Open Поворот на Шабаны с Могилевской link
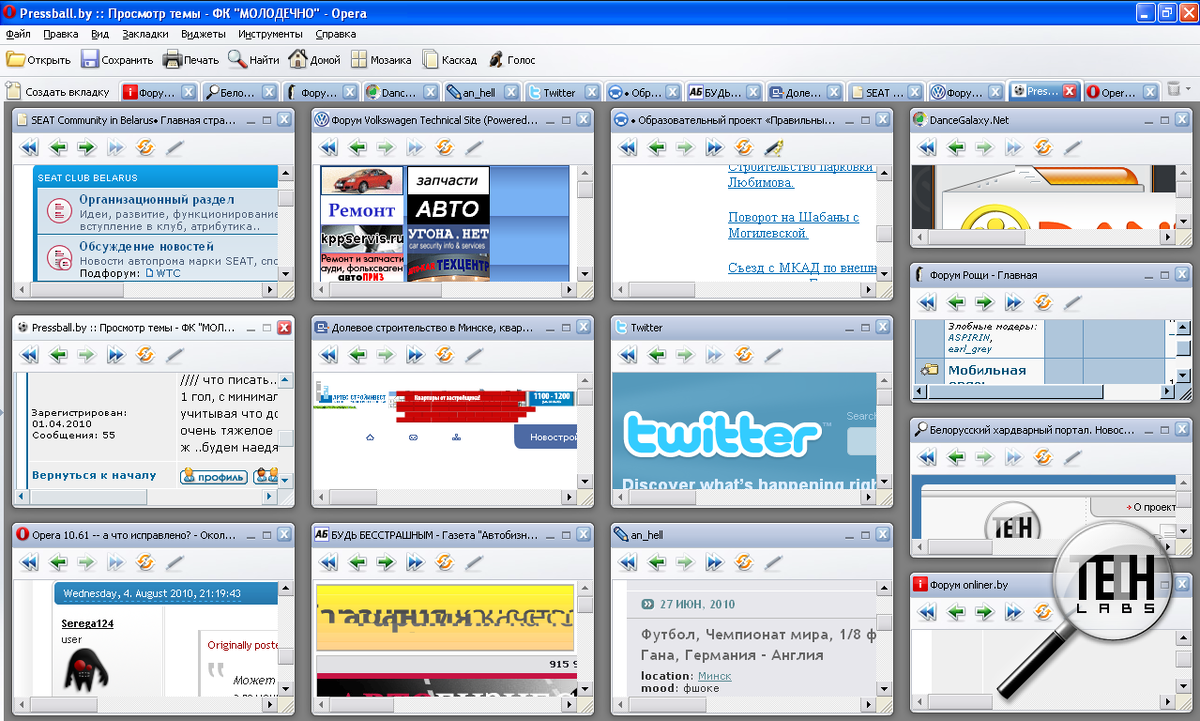 [x=793, y=225]
